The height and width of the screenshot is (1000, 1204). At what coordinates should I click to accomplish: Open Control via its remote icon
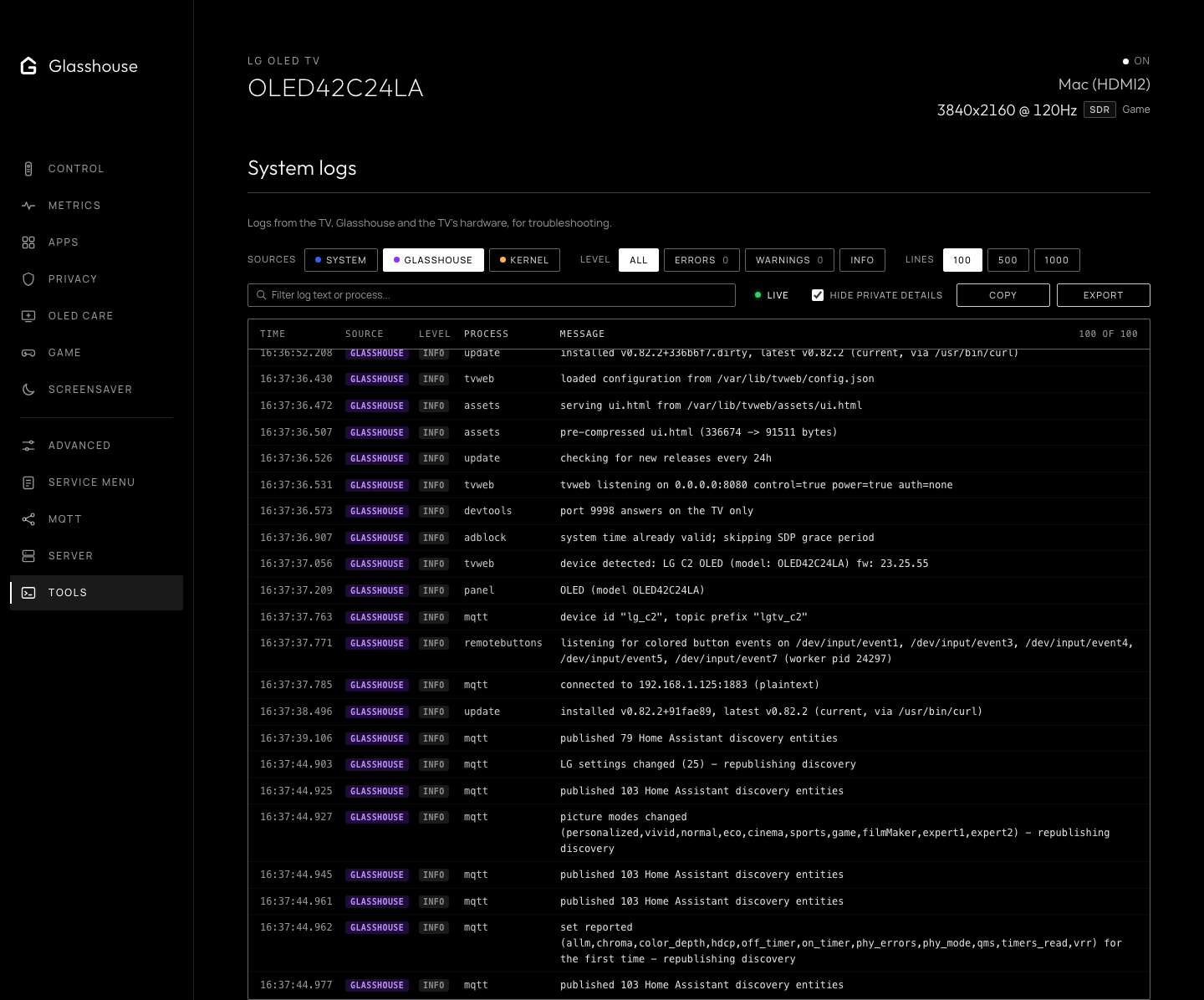coord(28,169)
